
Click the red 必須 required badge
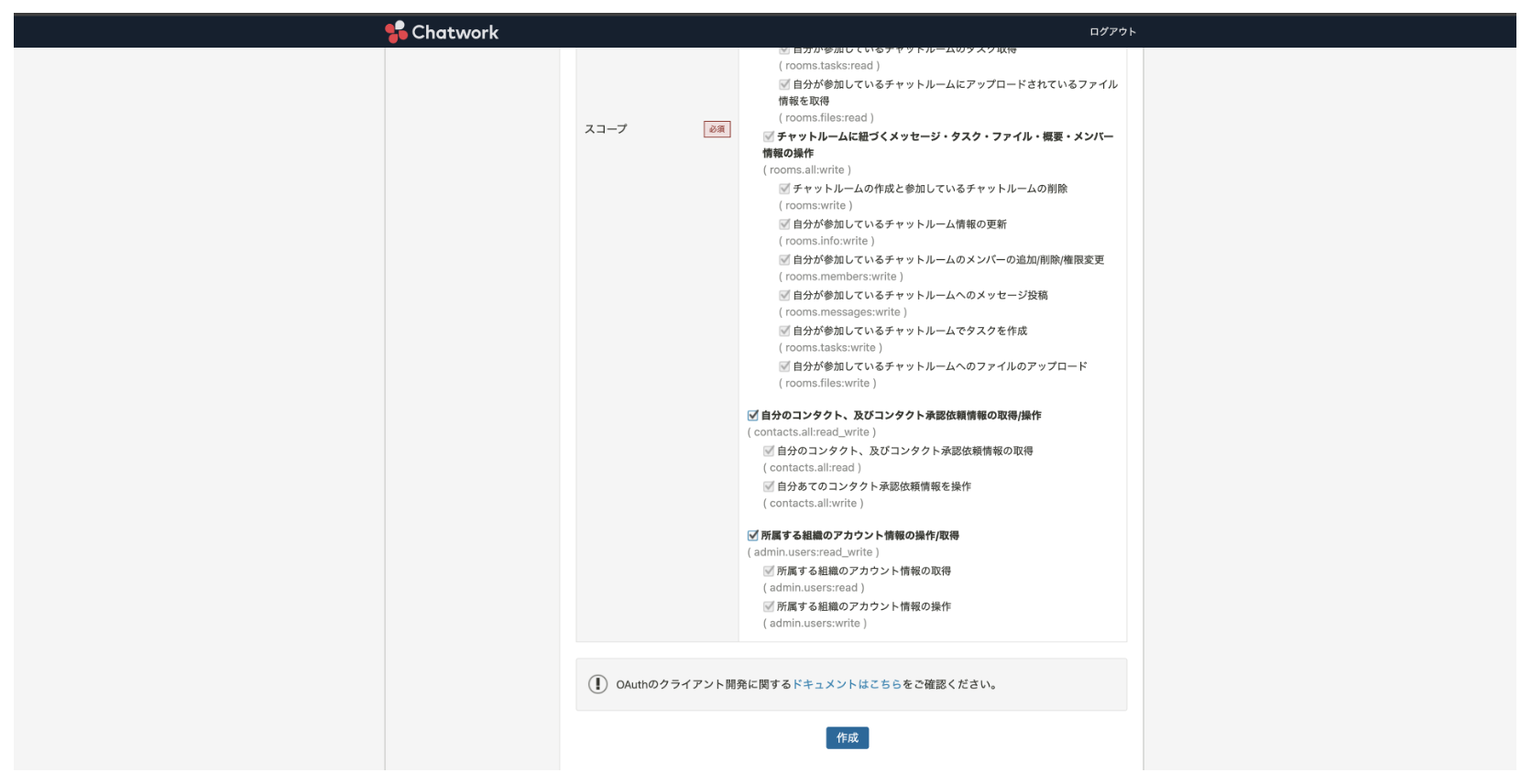tap(717, 129)
